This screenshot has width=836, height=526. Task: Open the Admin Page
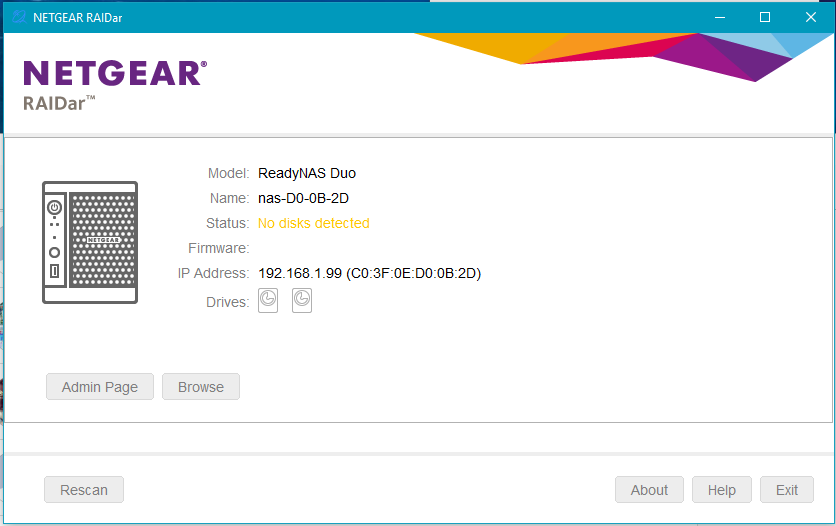tap(100, 387)
